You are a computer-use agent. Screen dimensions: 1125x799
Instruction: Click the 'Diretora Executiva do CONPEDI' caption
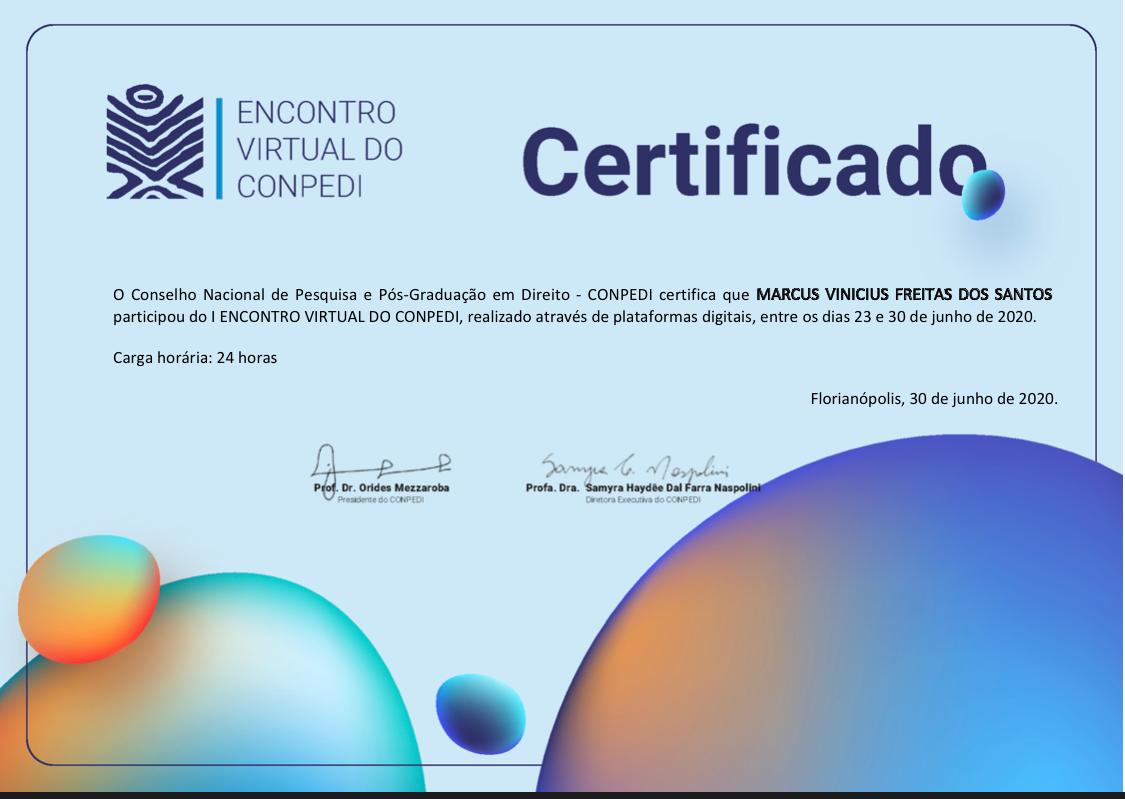[x=643, y=500]
